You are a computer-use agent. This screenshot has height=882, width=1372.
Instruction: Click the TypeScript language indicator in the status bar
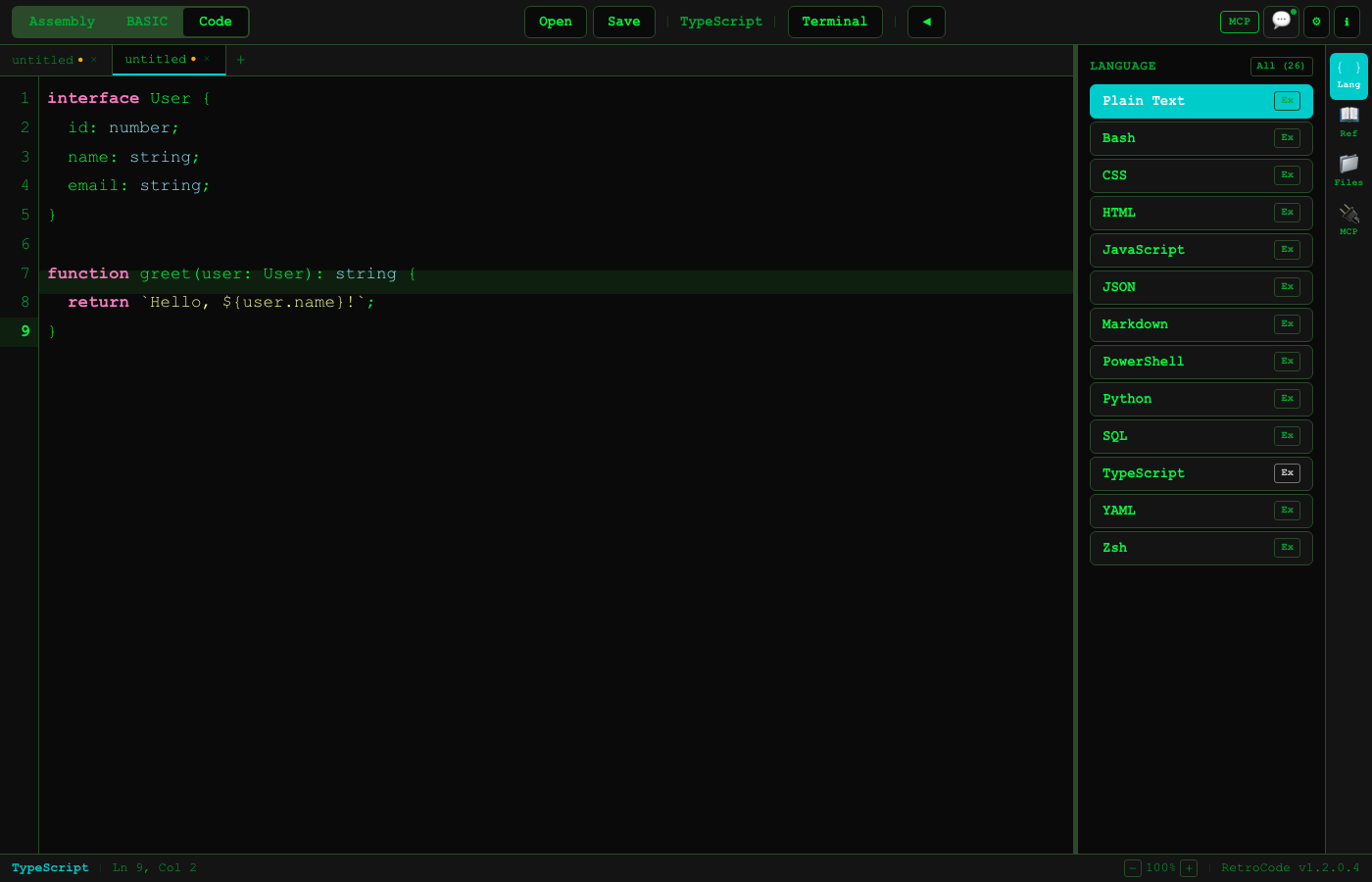click(x=50, y=867)
